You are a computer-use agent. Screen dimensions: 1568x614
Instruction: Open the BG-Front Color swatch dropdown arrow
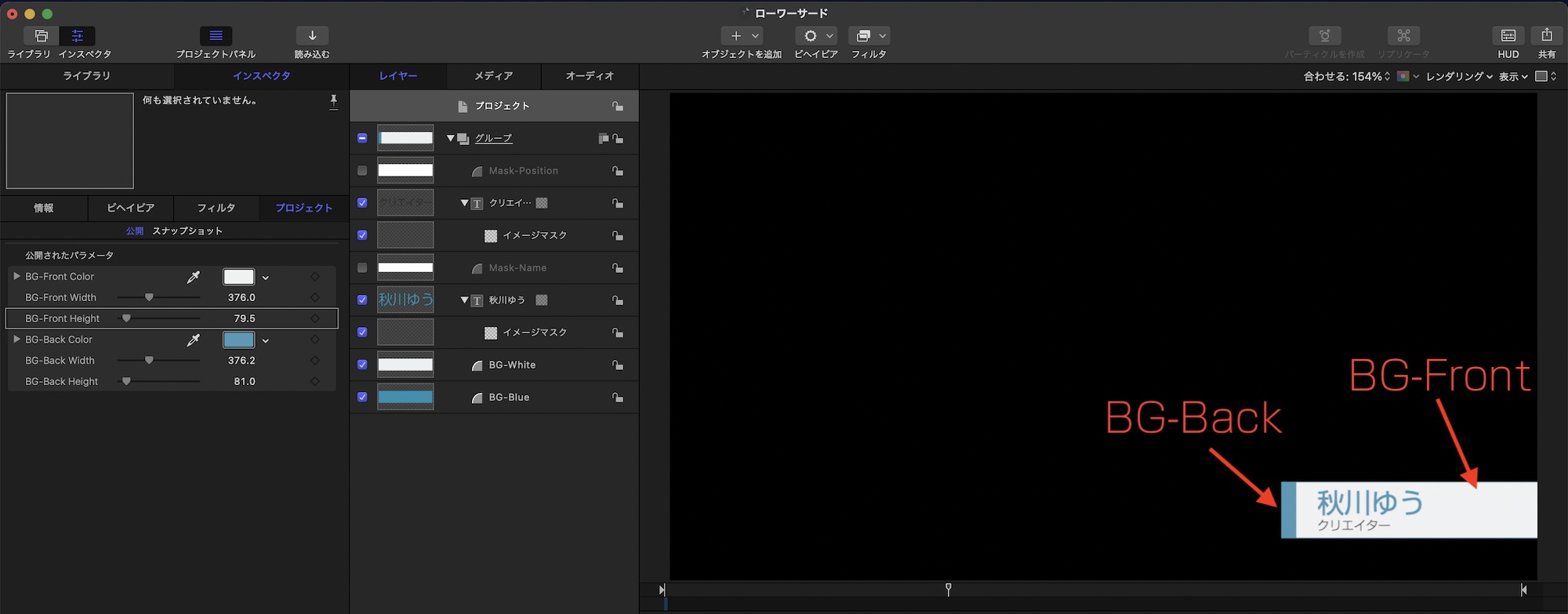[266, 278]
